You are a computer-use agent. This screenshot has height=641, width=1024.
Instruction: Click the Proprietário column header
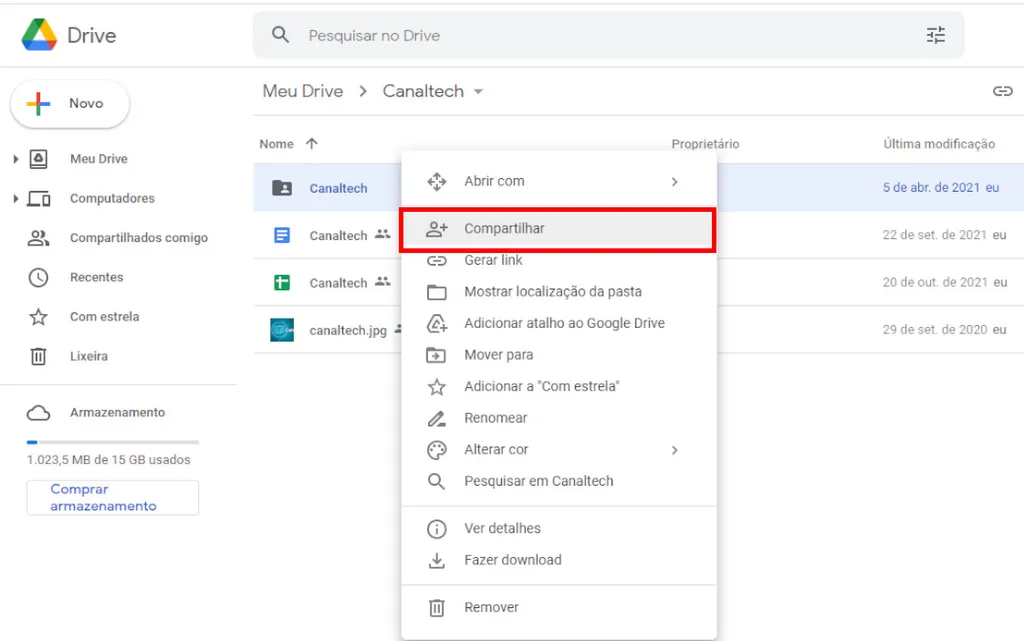pyautogui.click(x=705, y=144)
